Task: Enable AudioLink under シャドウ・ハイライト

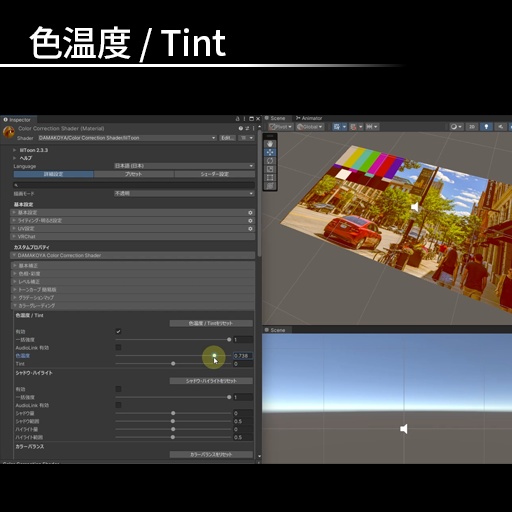Action: pyautogui.click(x=118, y=405)
